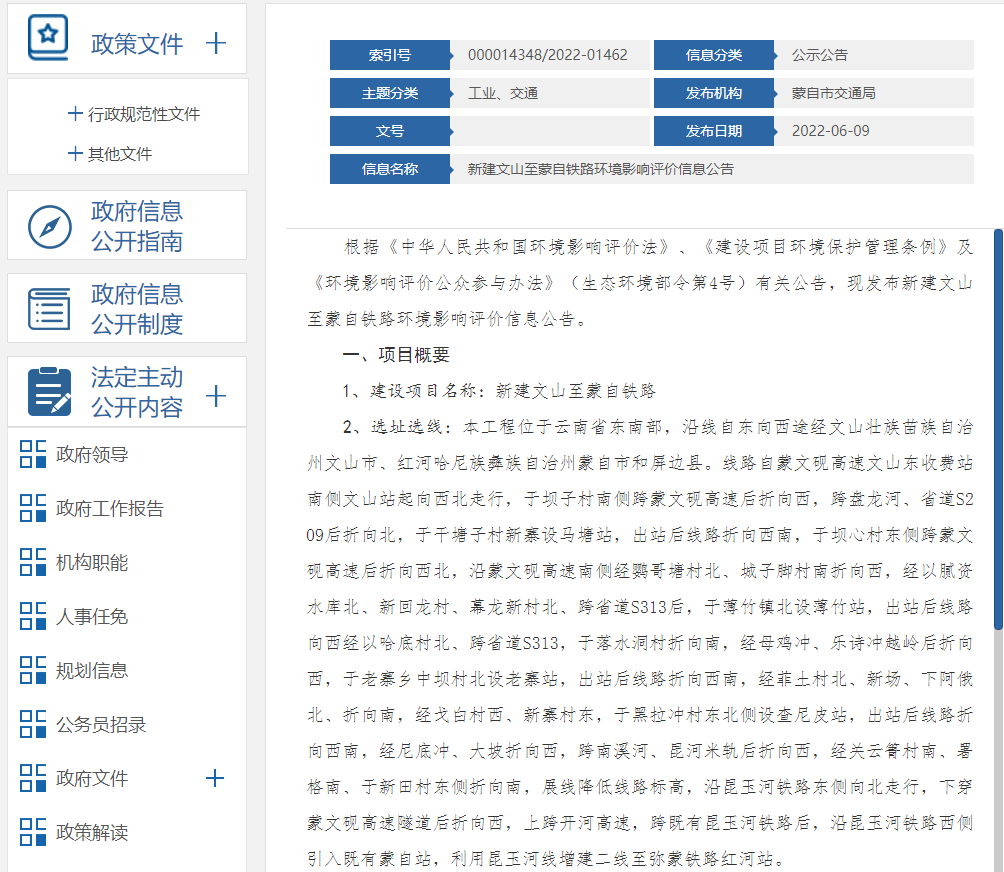Expand the 政府文件 plus sign
This screenshot has width=1004, height=872.
215,778
